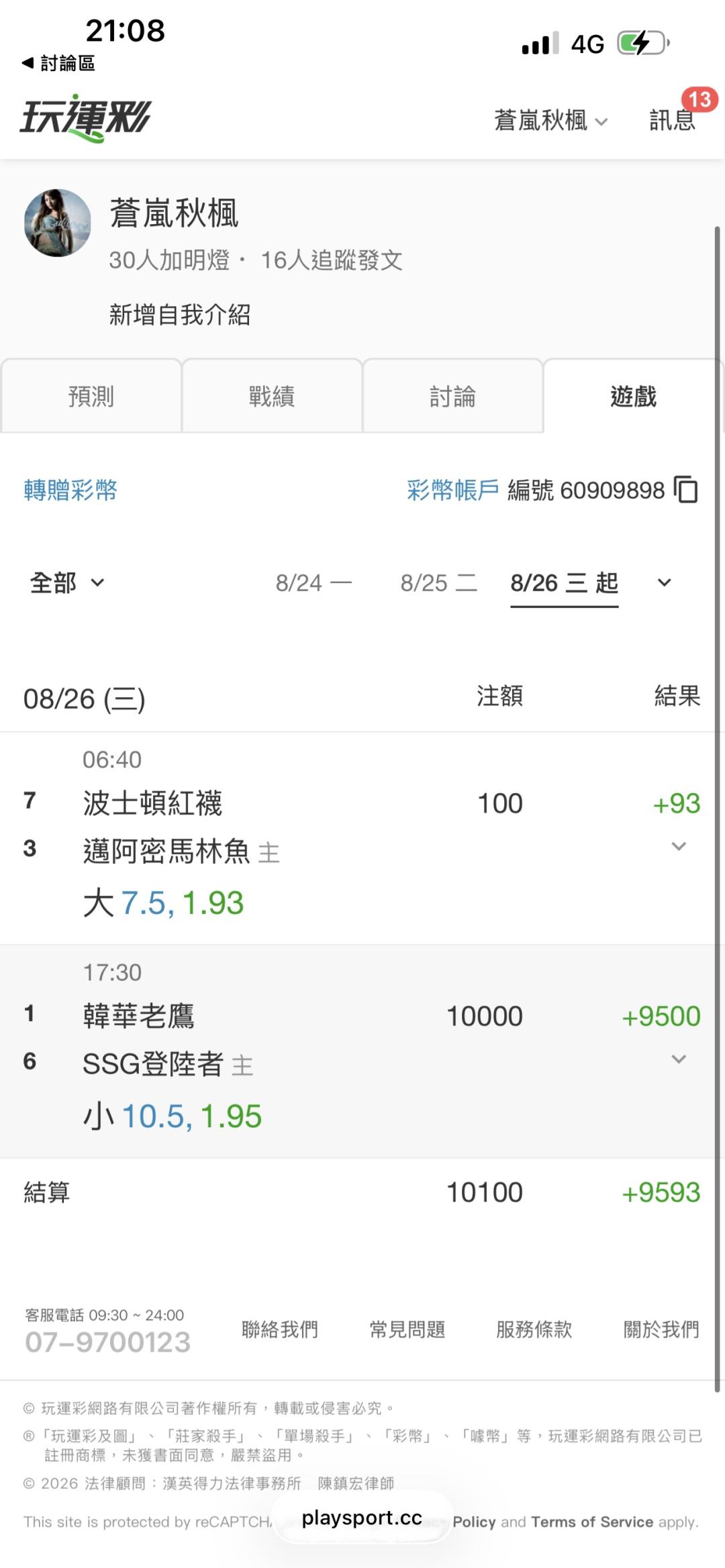Viewport: 725px width, 1568px height.
Task: Click 新增自我介紹 to add bio
Action: click(180, 314)
